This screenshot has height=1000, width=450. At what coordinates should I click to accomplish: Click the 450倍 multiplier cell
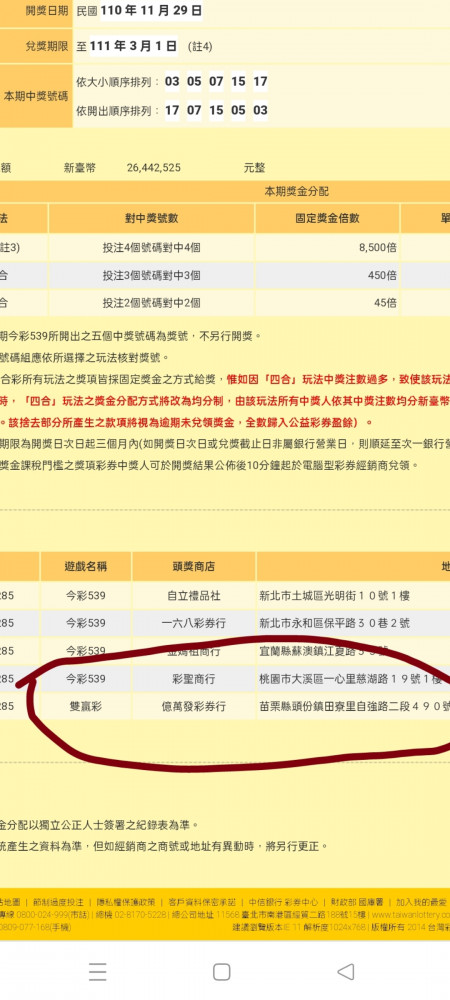(x=327, y=275)
